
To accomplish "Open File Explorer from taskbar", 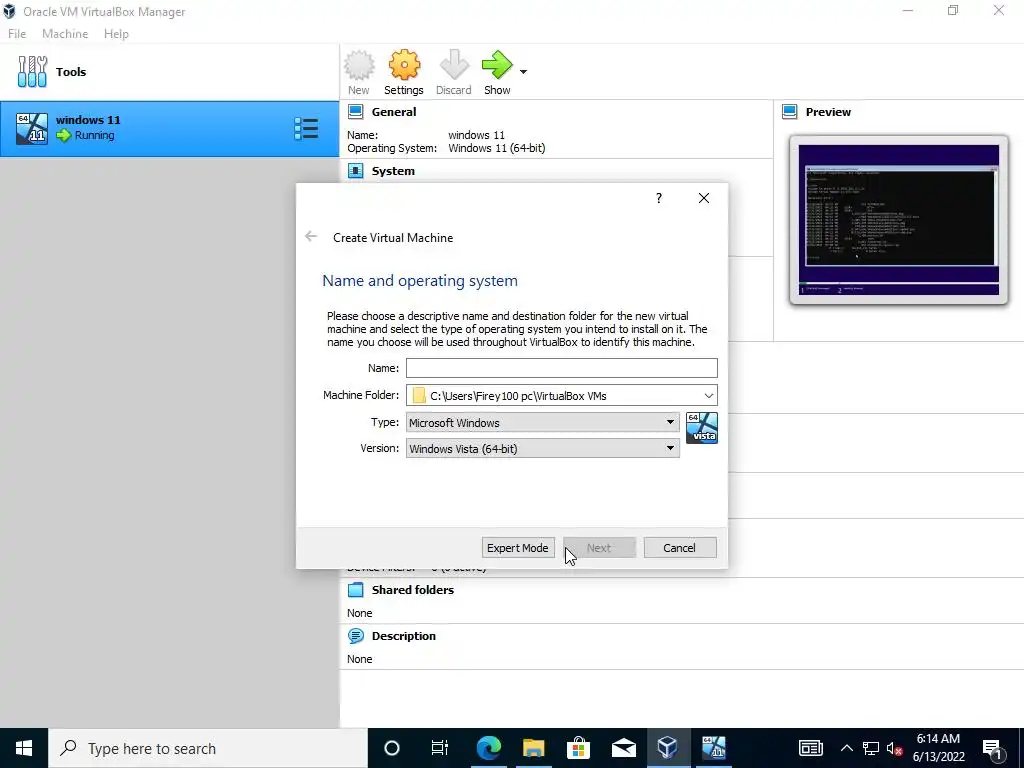I will click(534, 748).
